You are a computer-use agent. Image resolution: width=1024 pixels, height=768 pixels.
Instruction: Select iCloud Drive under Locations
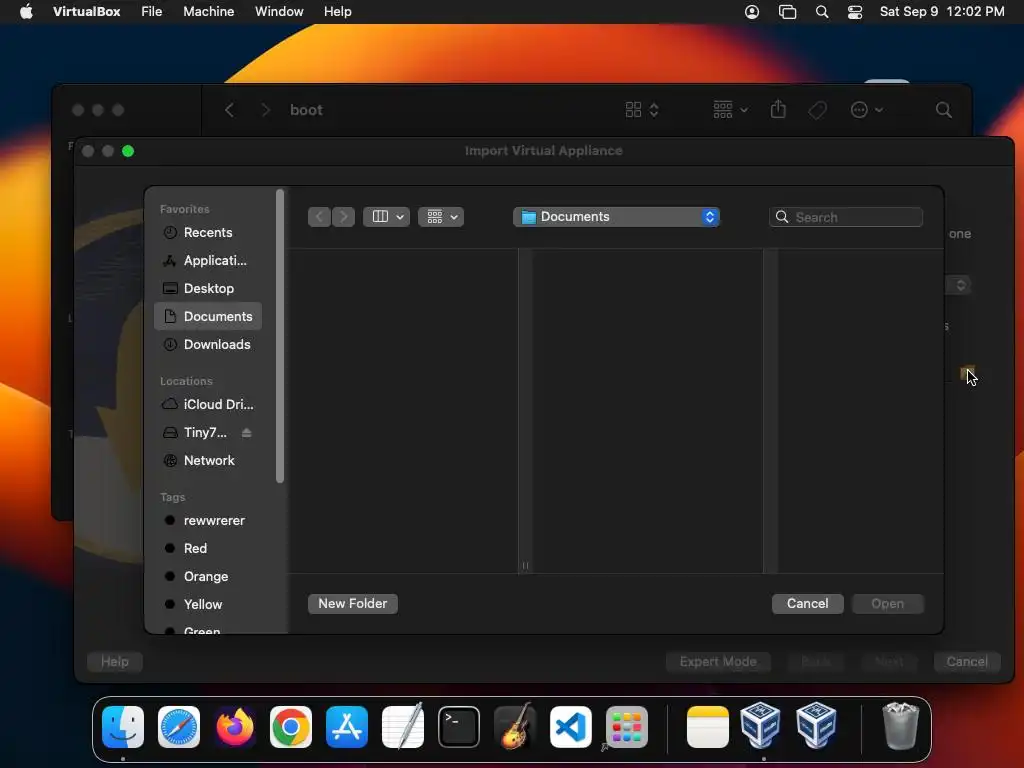pyautogui.click(x=208, y=404)
